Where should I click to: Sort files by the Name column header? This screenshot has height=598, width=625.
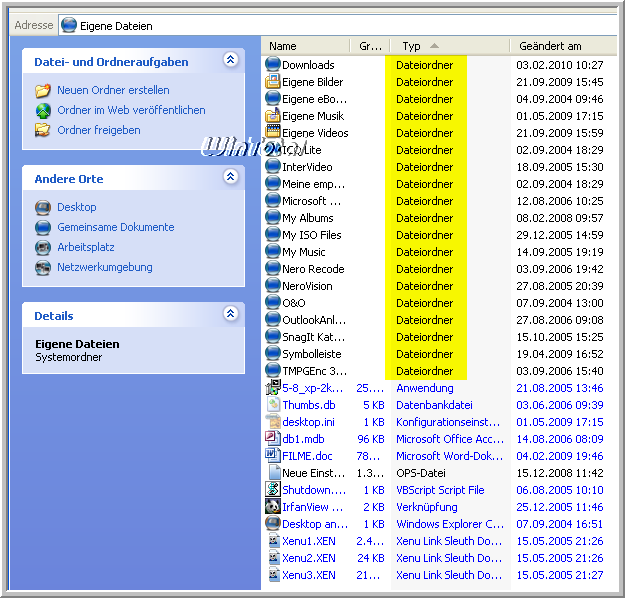pyautogui.click(x=305, y=46)
